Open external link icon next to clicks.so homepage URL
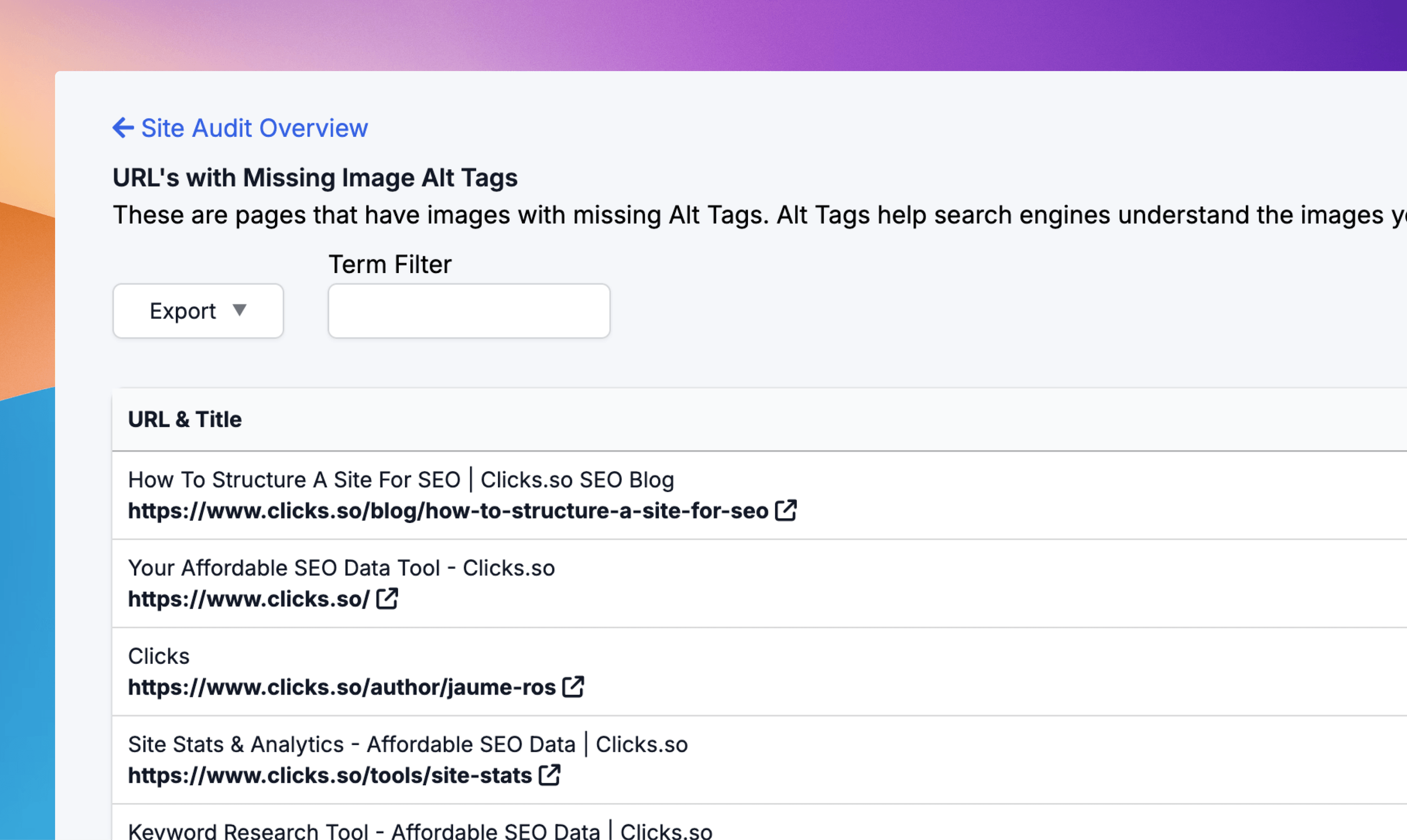This screenshot has width=1407, height=840. (x=387, y=598)
